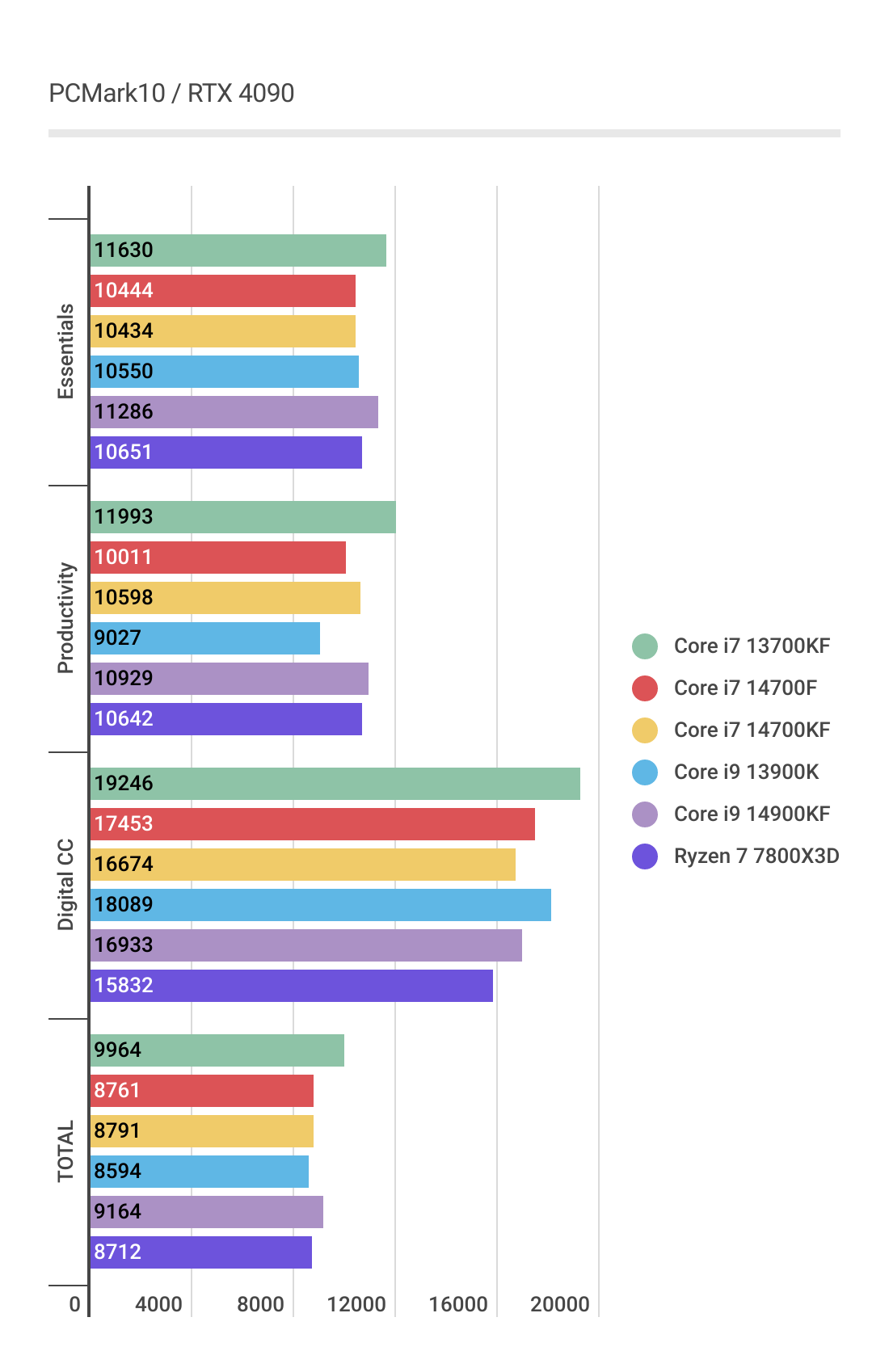Click the Digital CC bar showing 15832

click(x=292, y=986)
